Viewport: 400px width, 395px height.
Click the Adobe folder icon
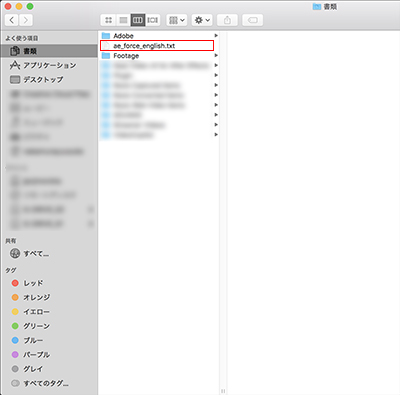(x=106, y=36)
